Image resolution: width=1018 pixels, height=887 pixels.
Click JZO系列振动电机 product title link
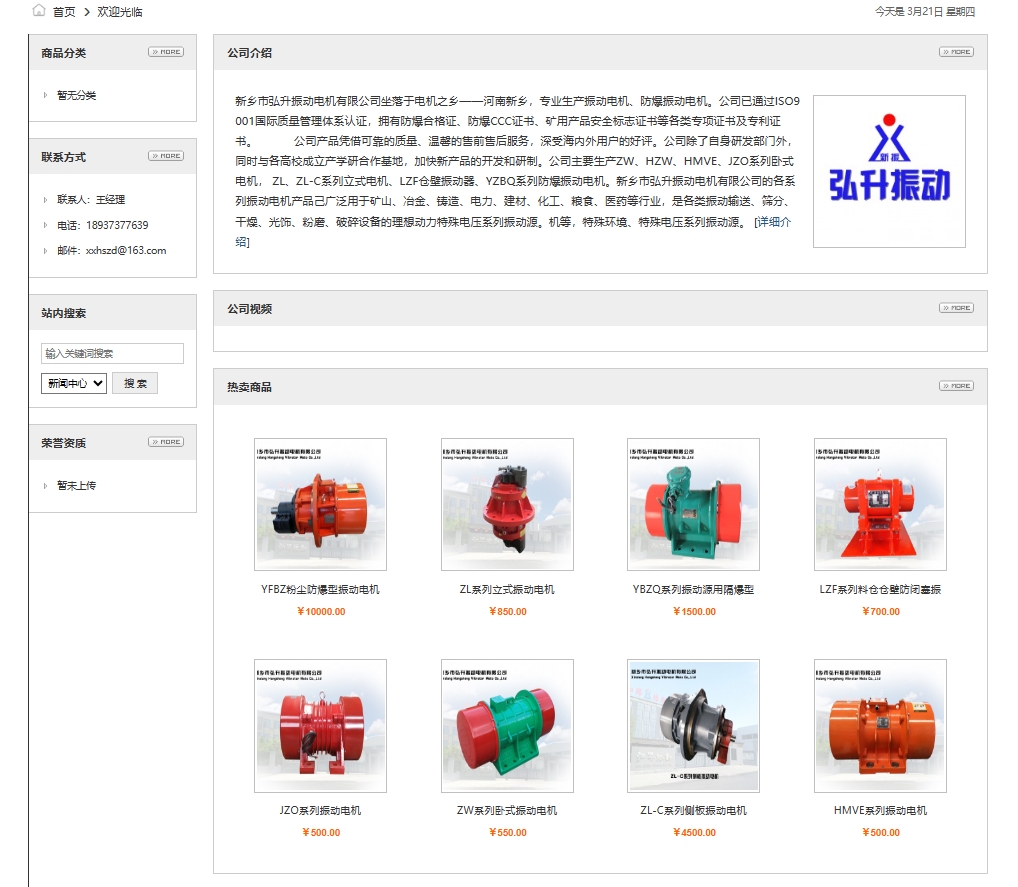tap(320, 810)
